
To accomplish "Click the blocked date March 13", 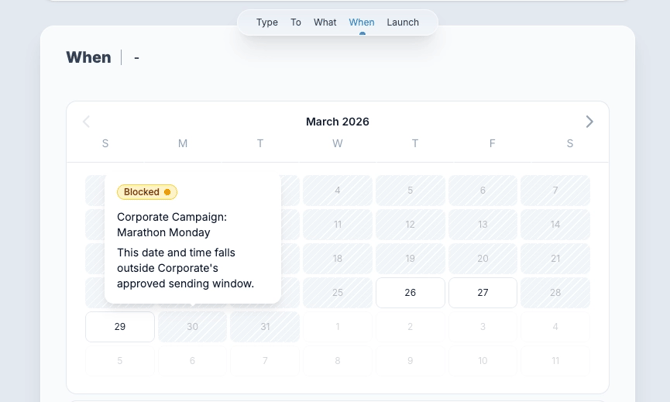I will [483, 225].
